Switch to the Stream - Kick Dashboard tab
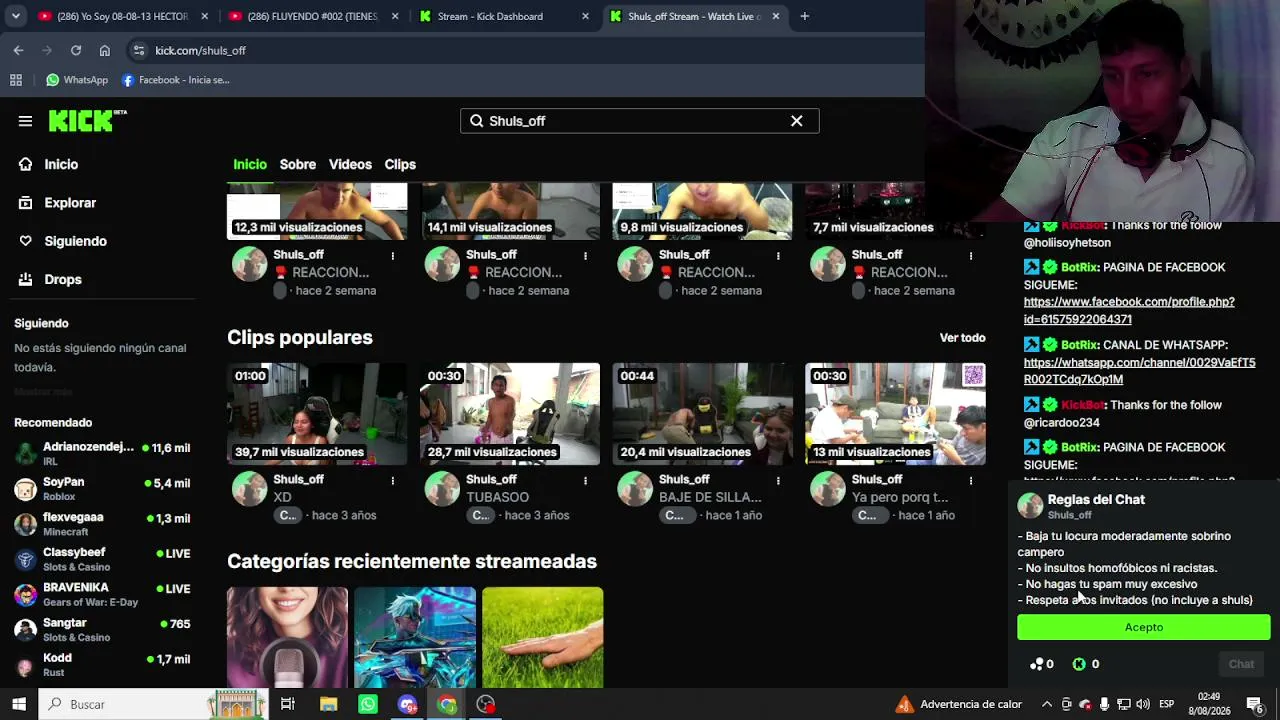 505,16
